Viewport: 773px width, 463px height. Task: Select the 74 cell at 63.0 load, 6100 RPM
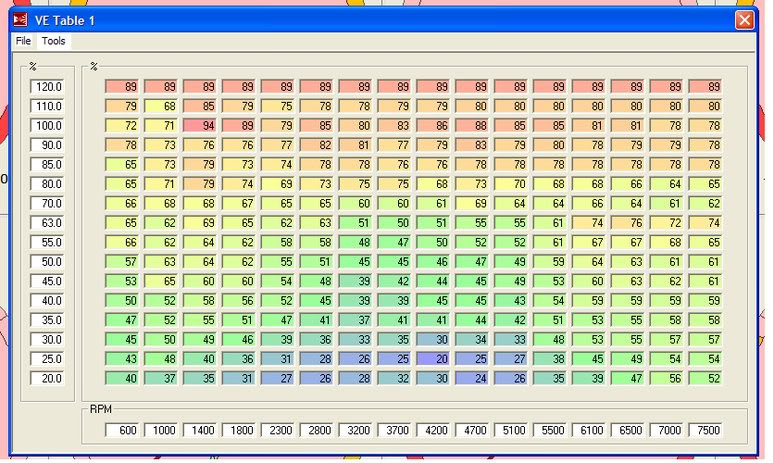click(x=589, y=223)
